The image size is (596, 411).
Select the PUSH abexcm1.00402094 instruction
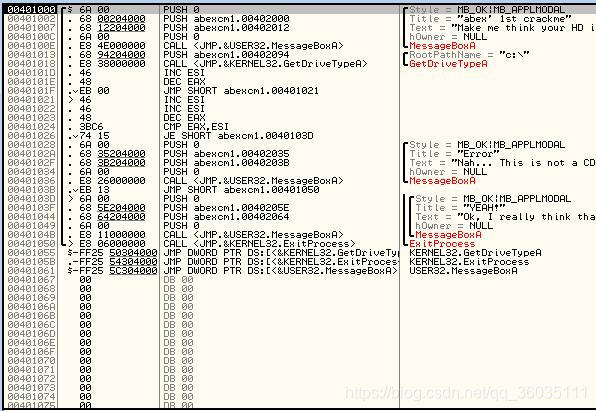[x=226, y=54]
